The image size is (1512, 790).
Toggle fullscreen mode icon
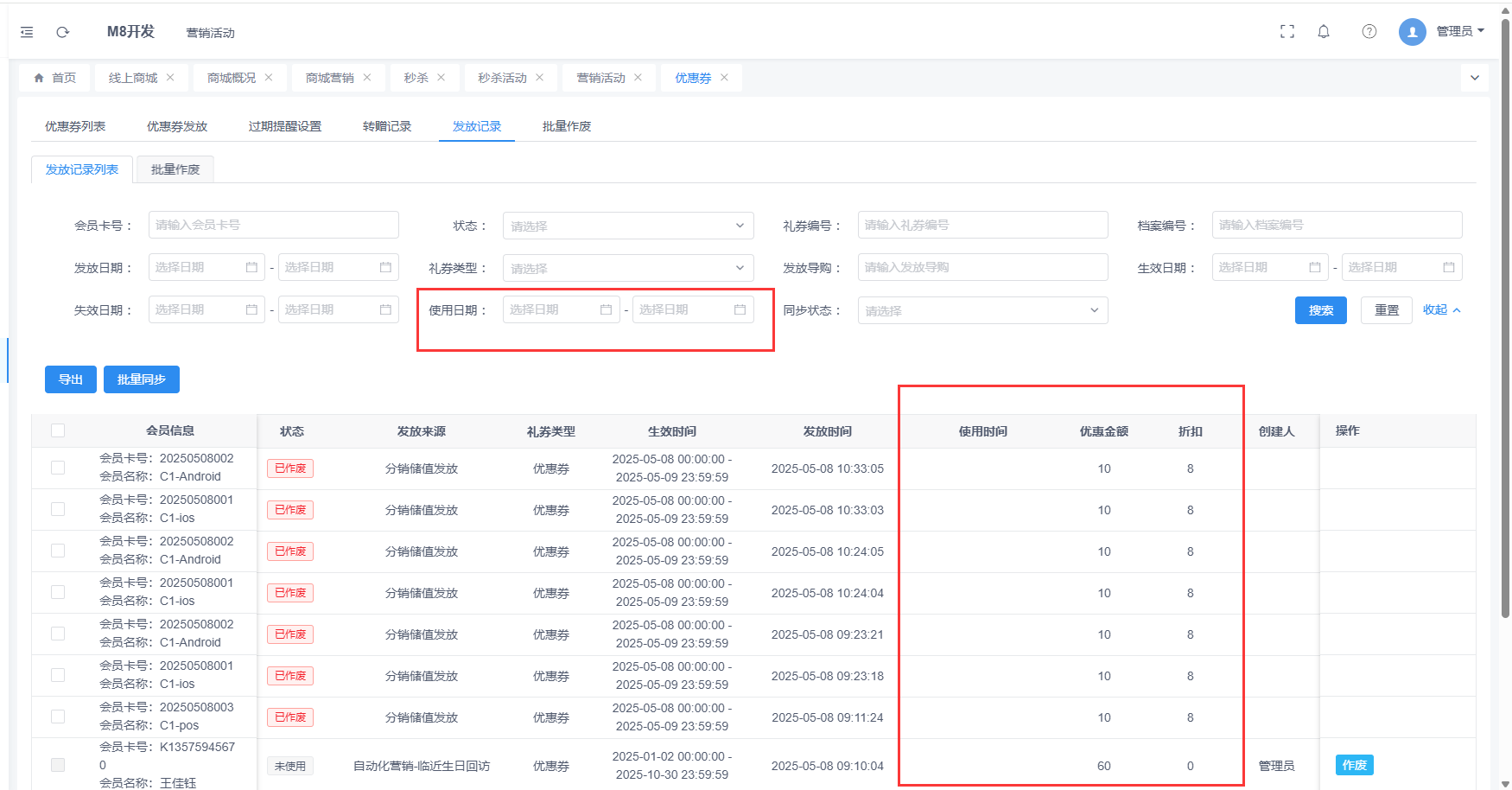pos(1287,32)
